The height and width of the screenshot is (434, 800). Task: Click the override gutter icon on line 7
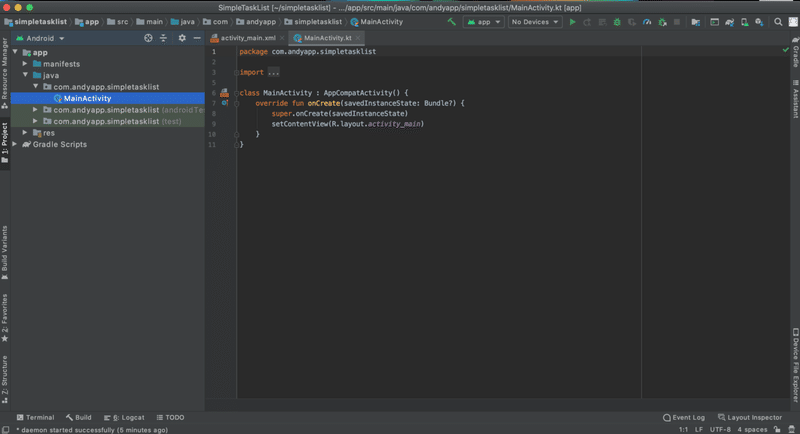224,103
